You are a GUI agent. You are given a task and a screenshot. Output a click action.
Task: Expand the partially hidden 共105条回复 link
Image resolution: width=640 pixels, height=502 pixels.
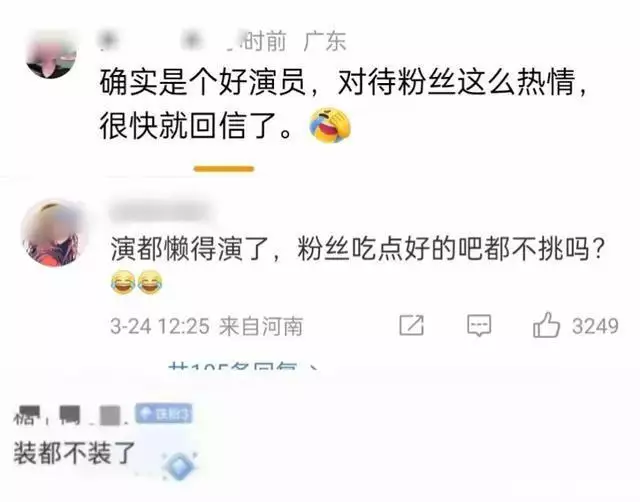(243, 365)
